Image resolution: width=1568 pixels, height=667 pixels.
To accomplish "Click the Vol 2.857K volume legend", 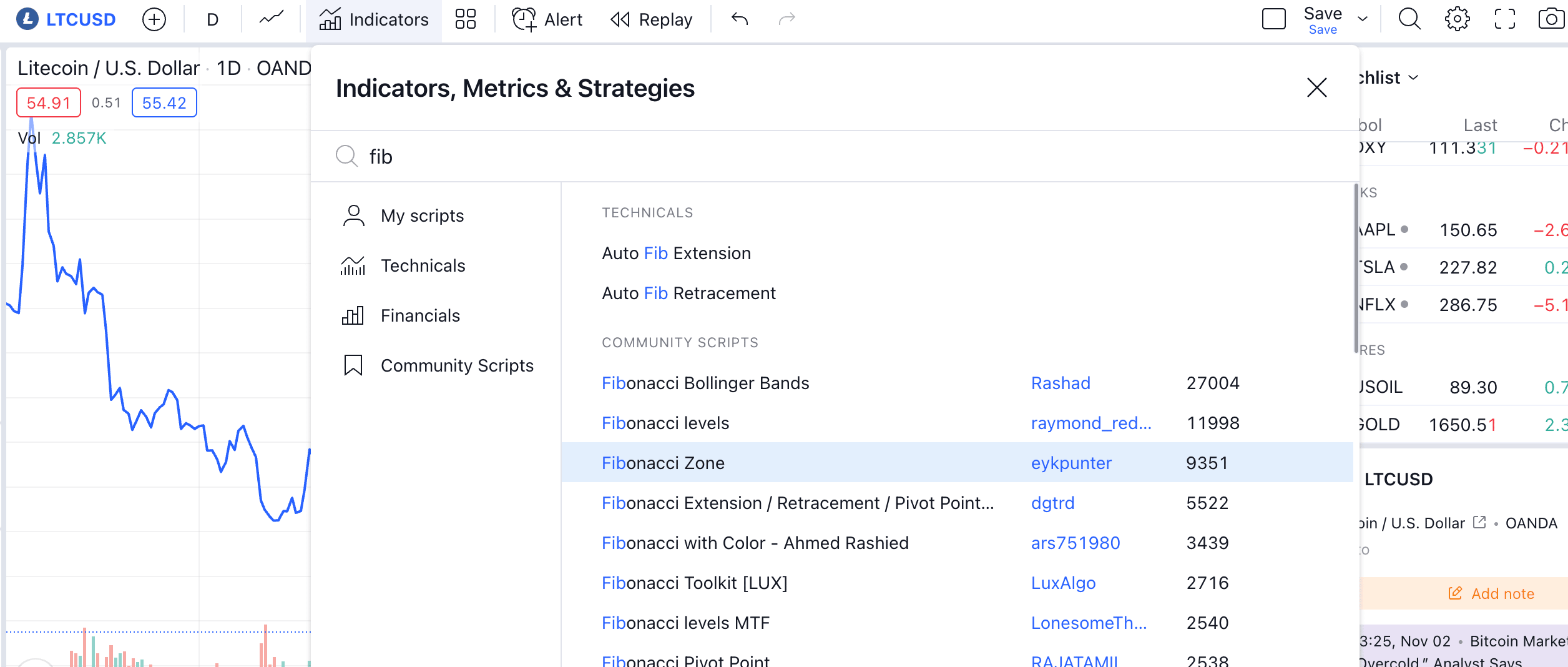I will 62,138.
